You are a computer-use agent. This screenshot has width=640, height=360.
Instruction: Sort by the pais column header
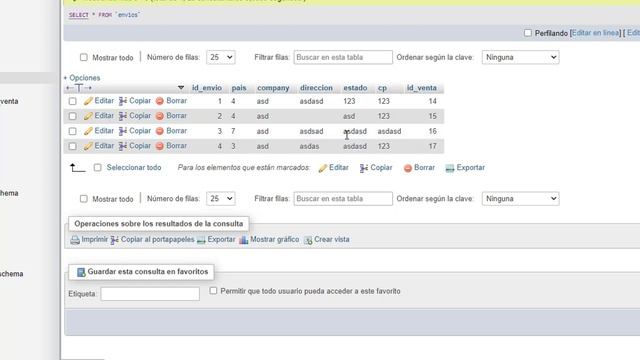click(239, 88)
